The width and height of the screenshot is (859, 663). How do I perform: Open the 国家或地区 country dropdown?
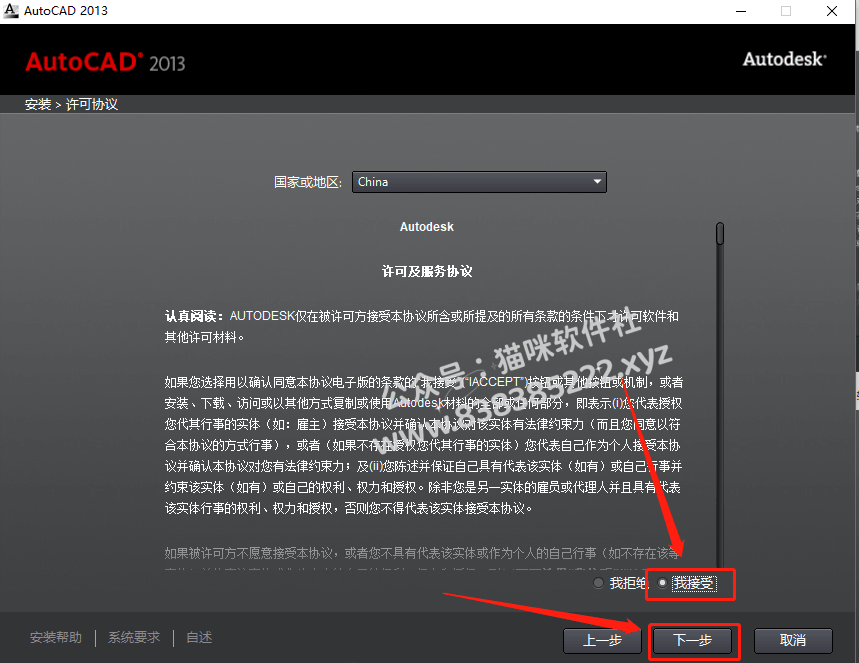479,182
